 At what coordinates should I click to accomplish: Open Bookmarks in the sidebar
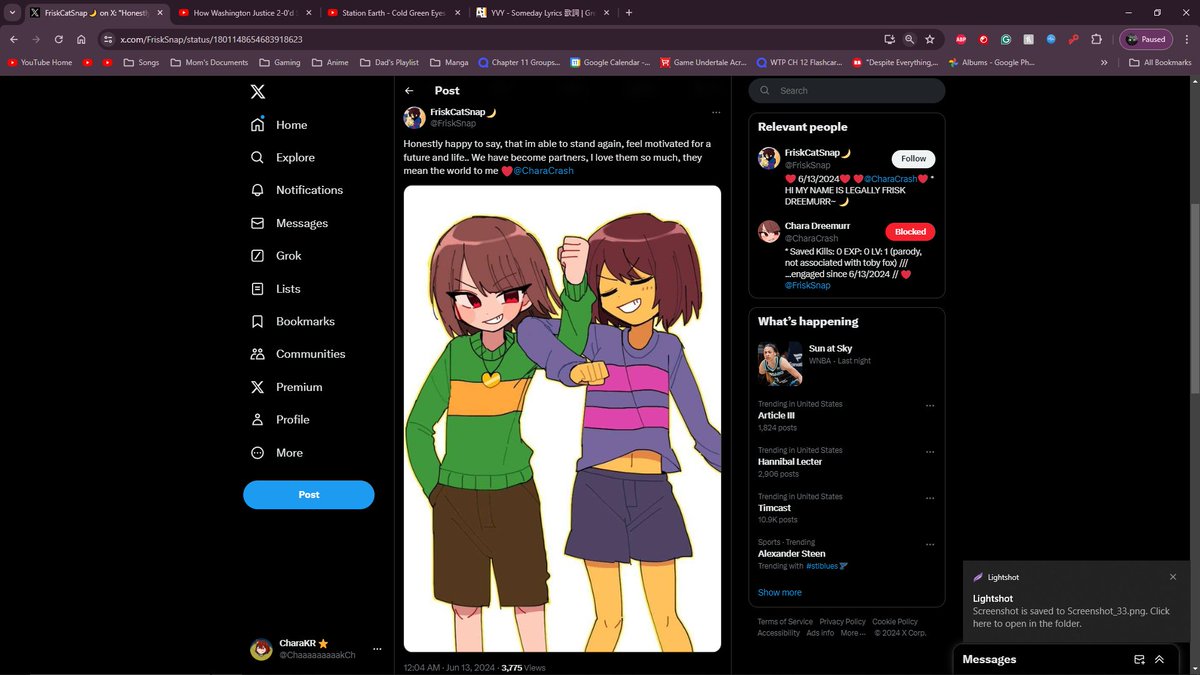point(293,321)
